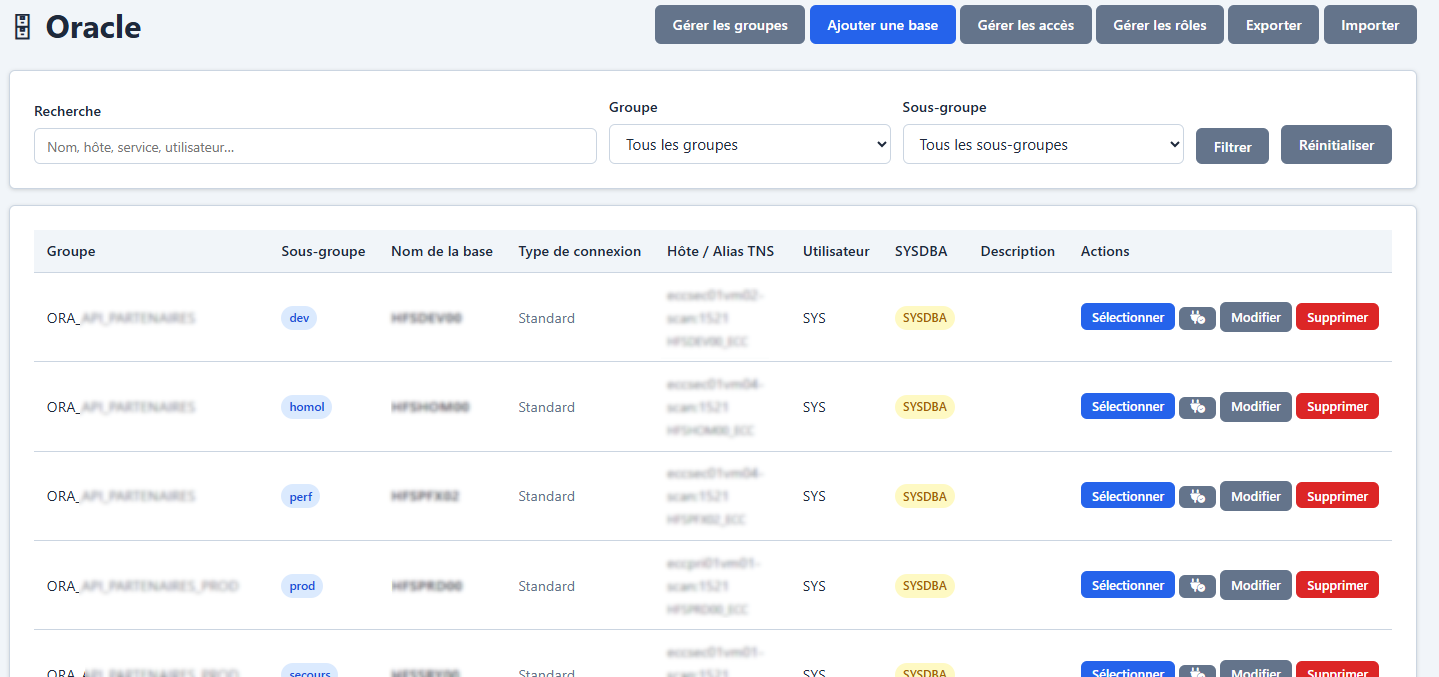Click Supprimer in the homol row
This screenshot has width=1439, height=677.
pyautogui.click(x=1337, y=406)
